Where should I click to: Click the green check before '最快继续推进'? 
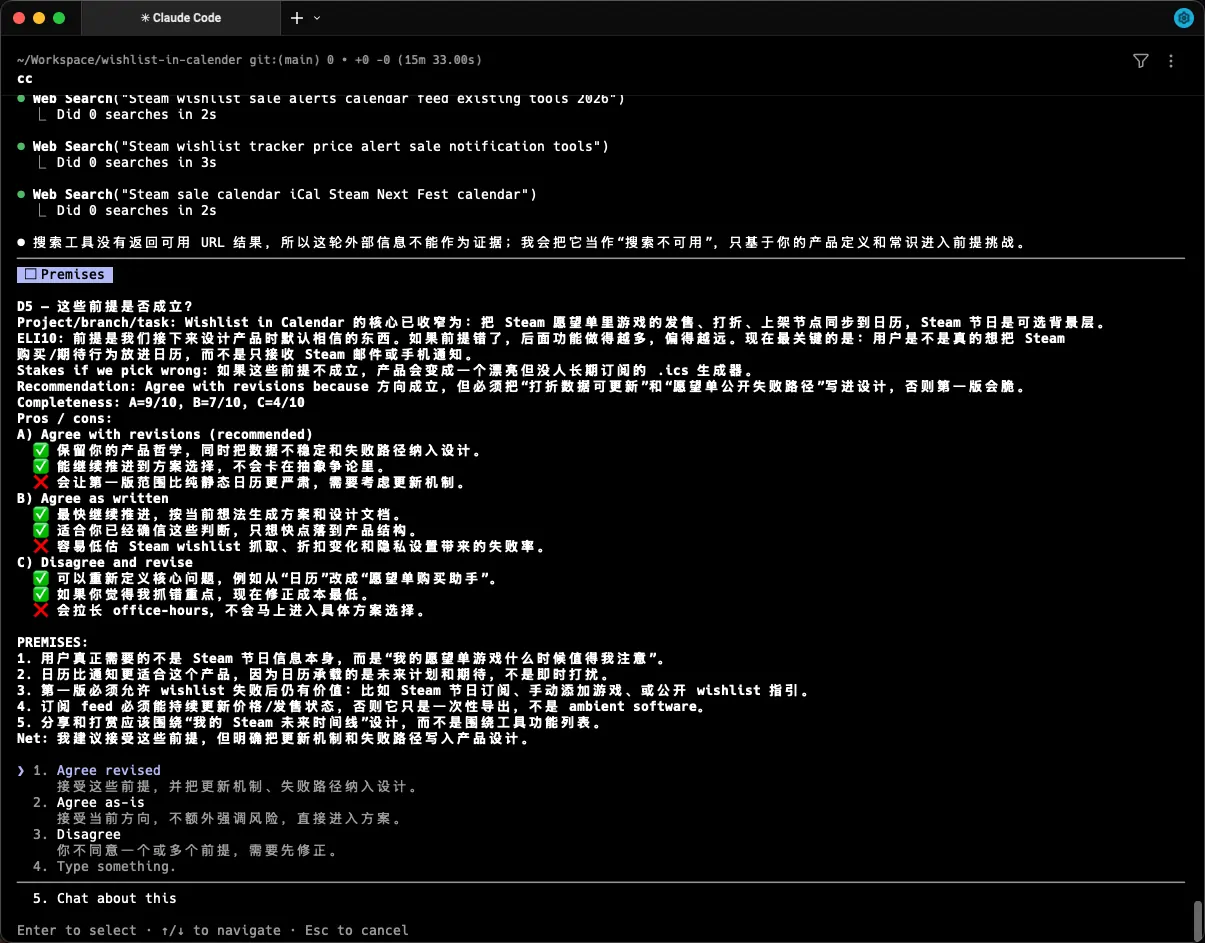[x=41, y=514]
